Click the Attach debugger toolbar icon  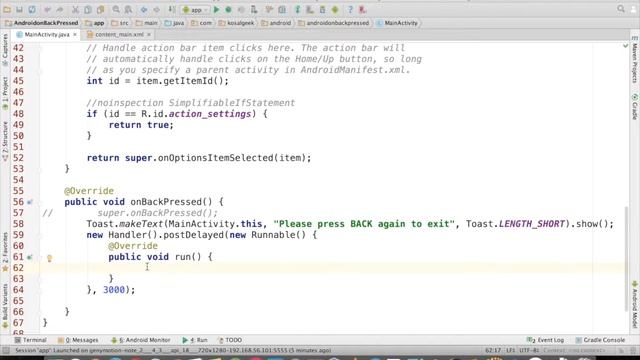(x=254, y=9)
